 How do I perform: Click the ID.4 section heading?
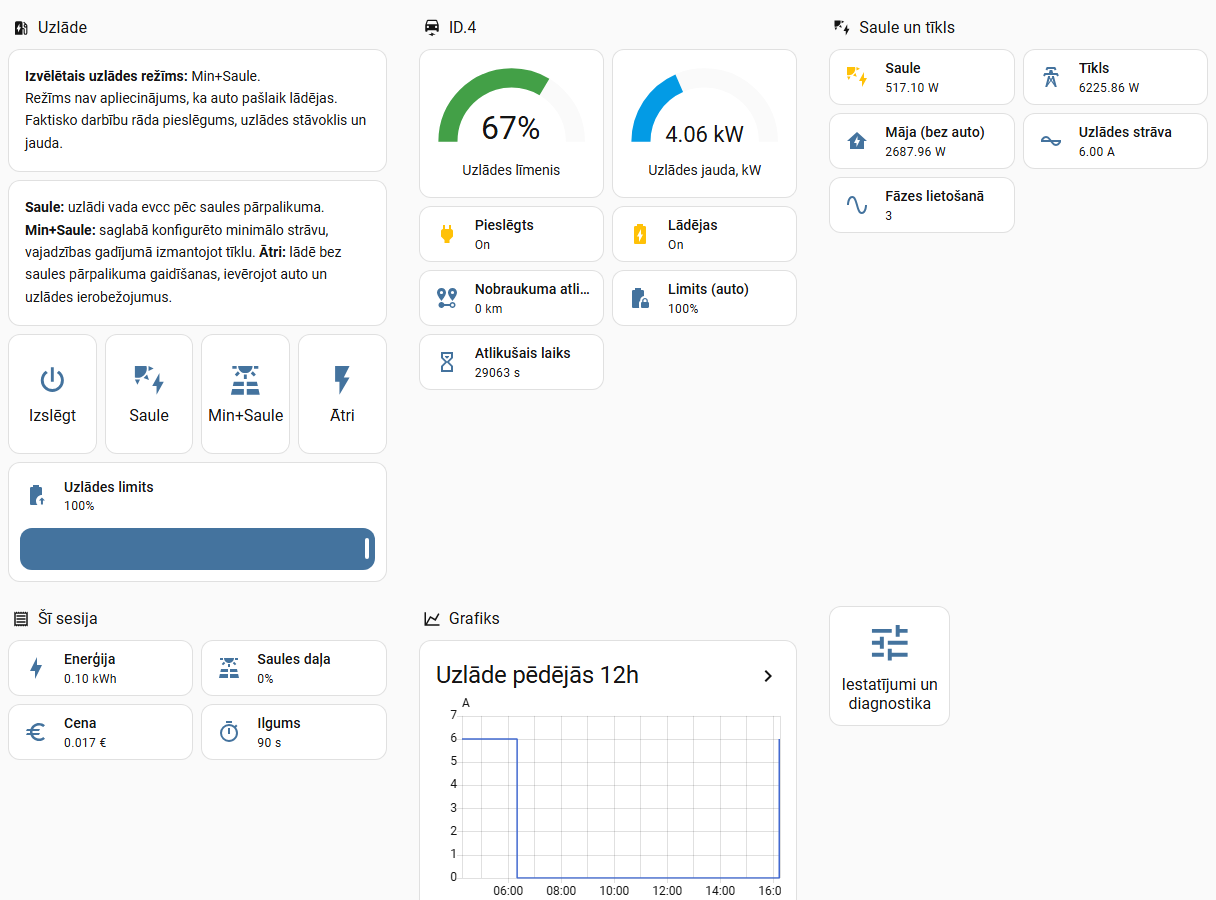(462, 28)
